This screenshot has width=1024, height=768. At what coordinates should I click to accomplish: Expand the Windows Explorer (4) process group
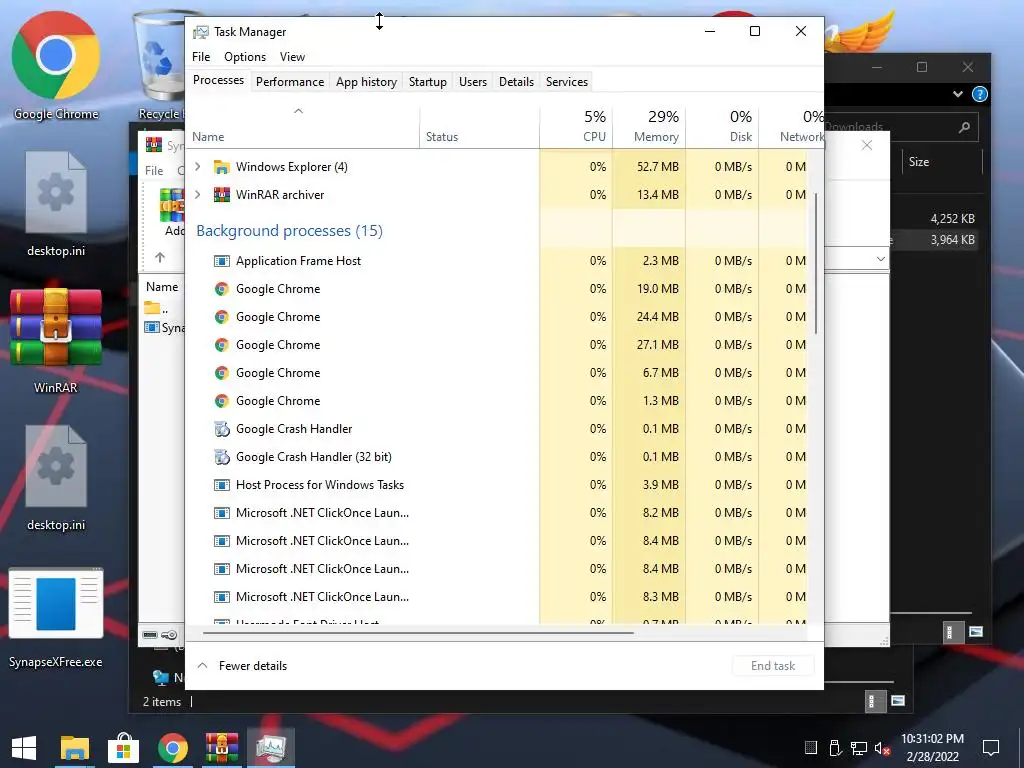pos(198,167)
